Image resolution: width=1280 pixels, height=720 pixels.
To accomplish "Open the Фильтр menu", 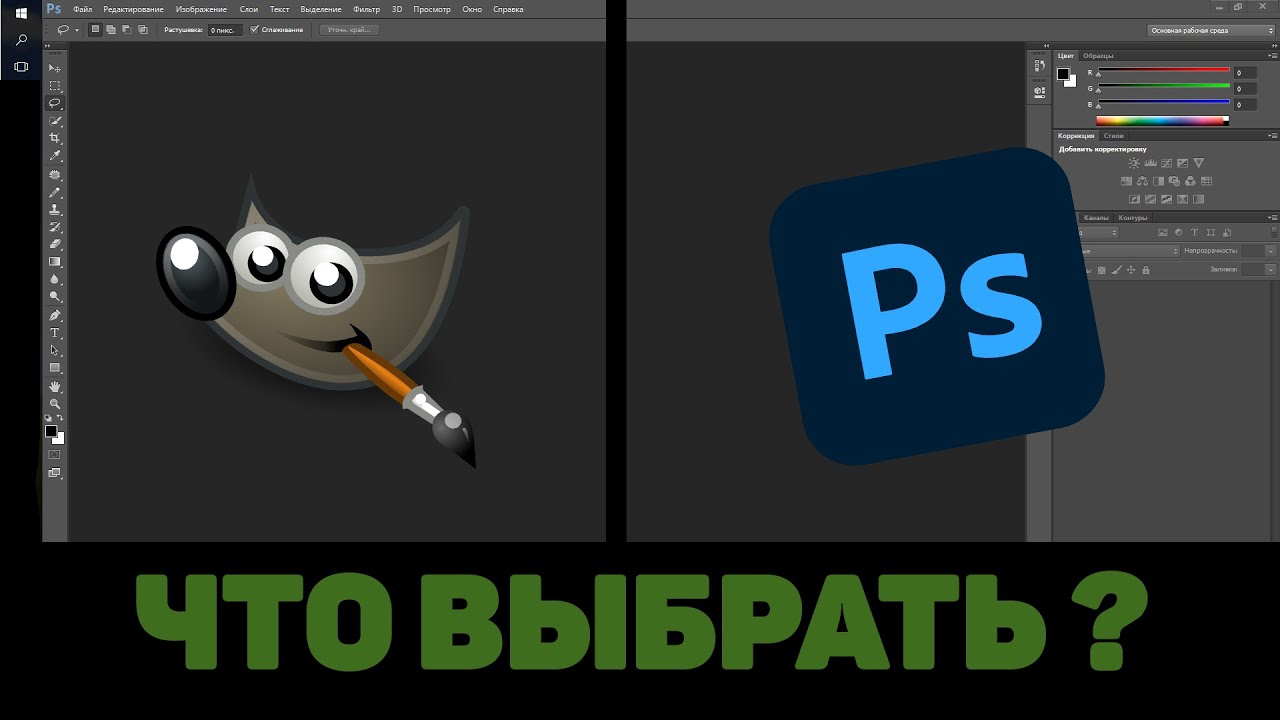I will (x=367, y=9).
